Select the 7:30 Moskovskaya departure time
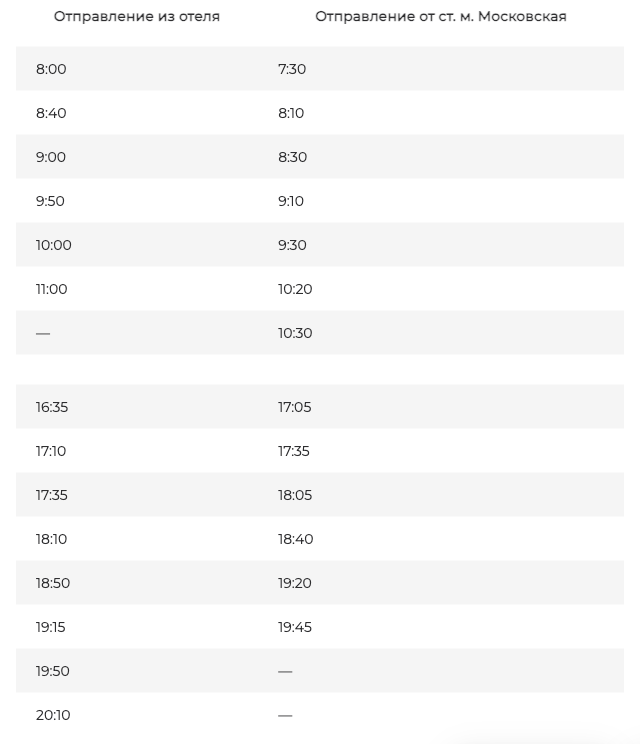Image resolution: width=640 pixels, height=744 pixels. point(292,69)
